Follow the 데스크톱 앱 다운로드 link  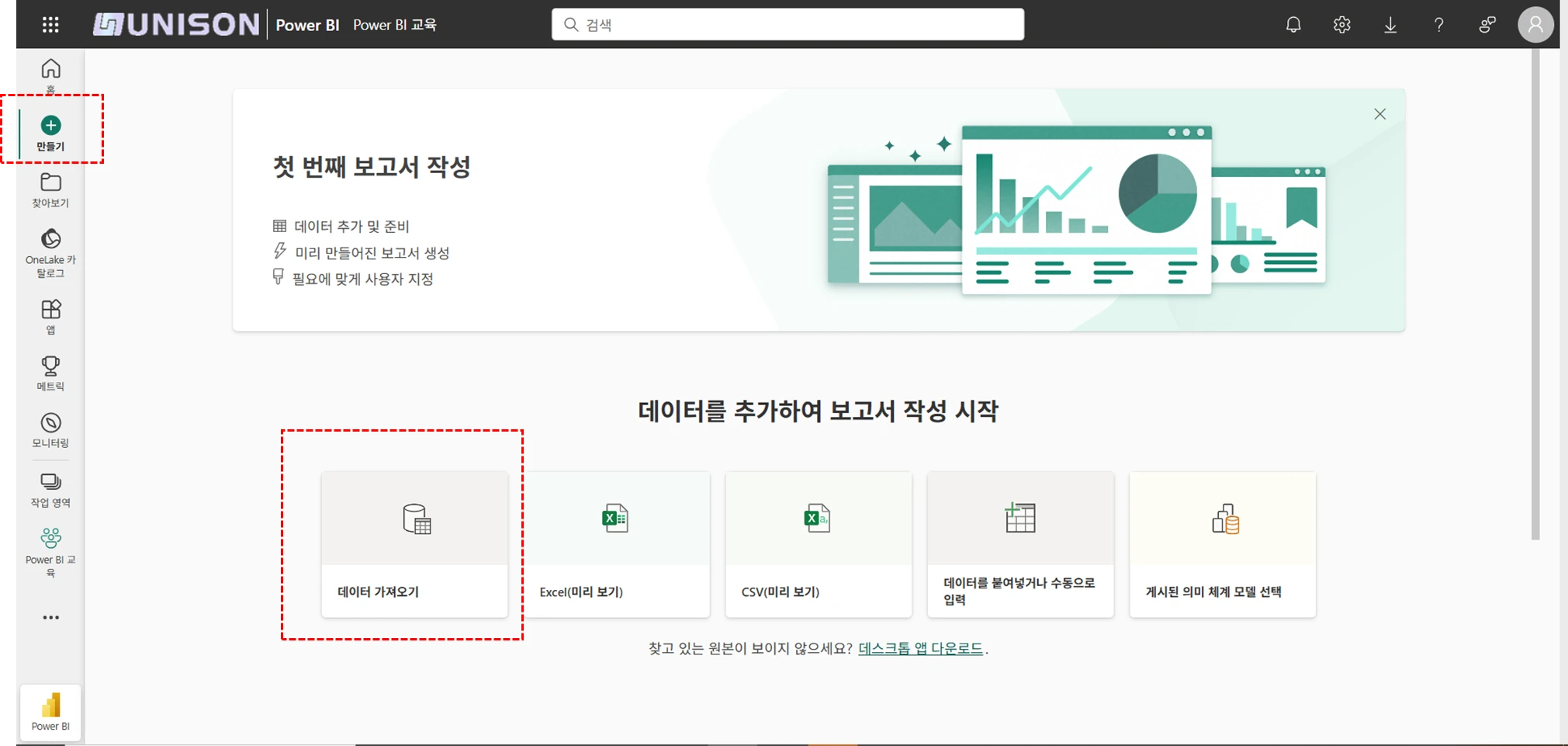click(920, 648)
